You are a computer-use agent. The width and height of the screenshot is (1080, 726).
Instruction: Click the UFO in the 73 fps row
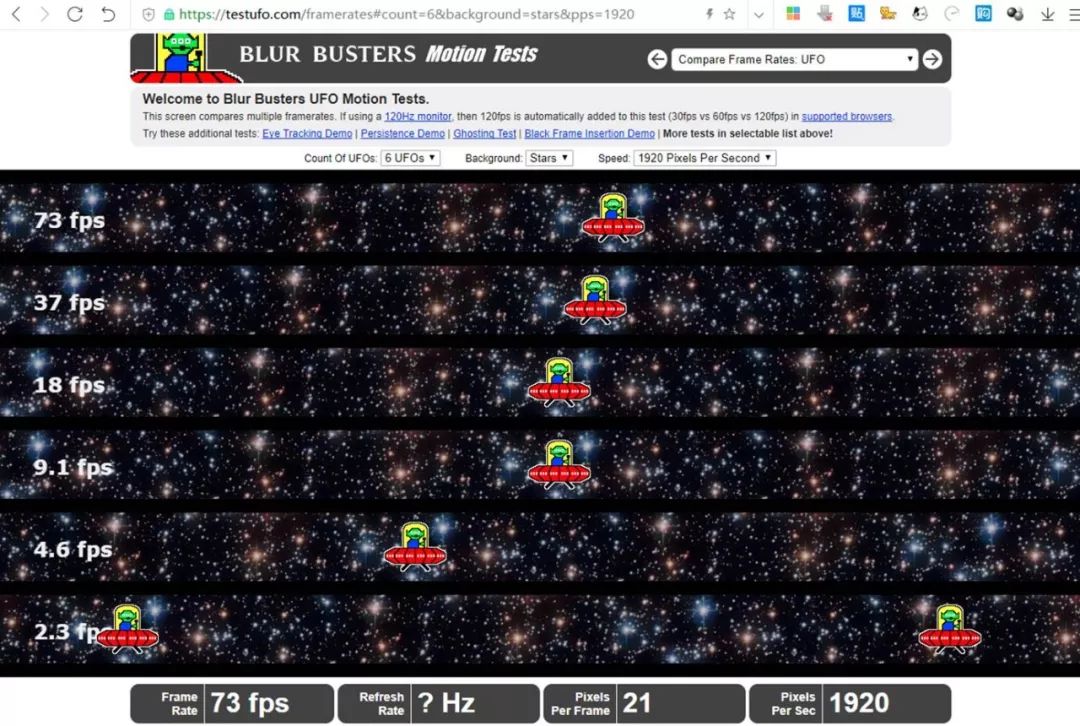pos(613,217)
